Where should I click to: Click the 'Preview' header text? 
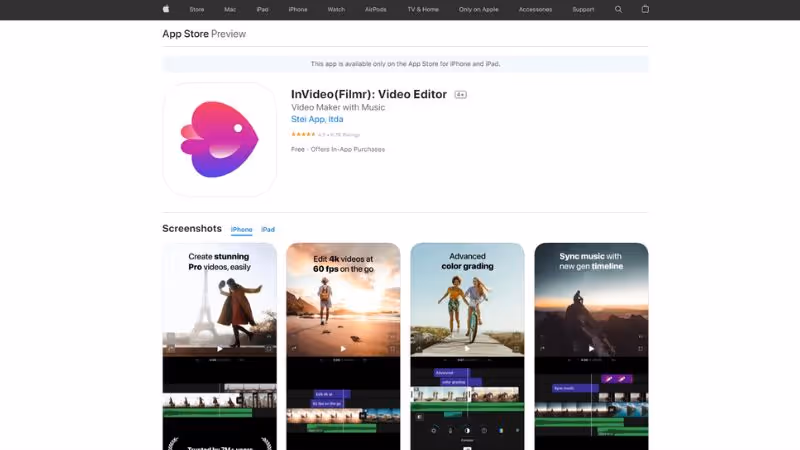point(229,34)
